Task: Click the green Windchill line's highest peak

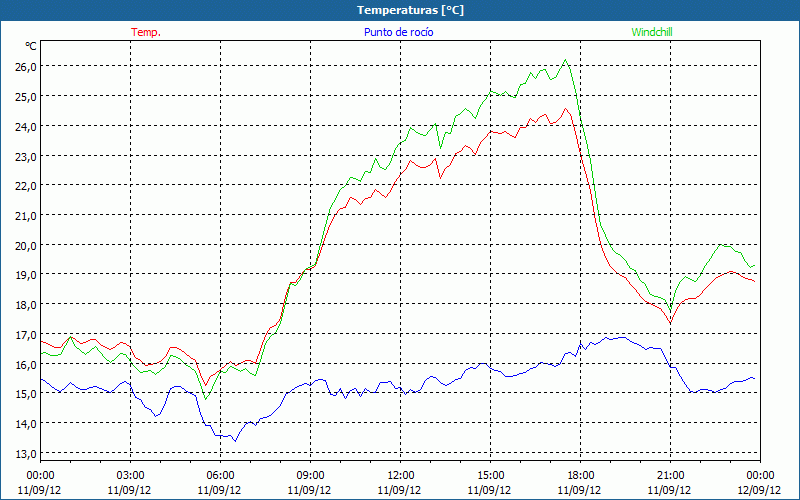Action: pos(566,60)
